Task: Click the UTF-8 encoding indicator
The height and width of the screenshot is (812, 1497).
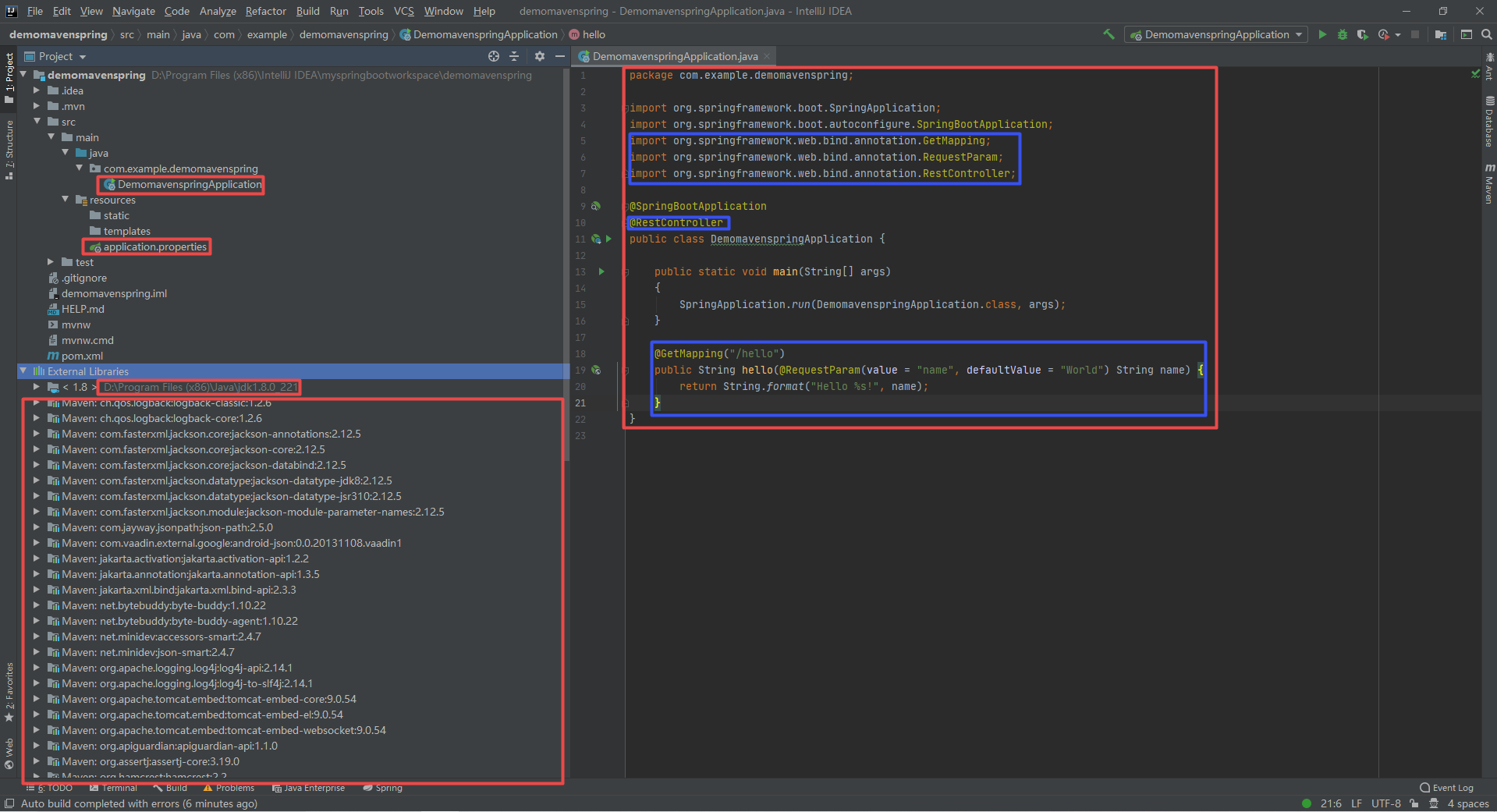Action: pos(1386,803)
